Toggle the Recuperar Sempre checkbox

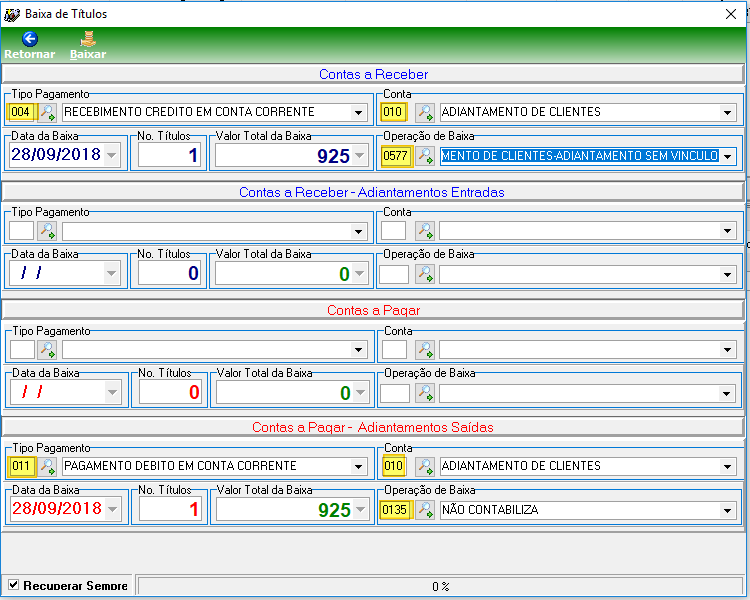[x=13, y=585]
